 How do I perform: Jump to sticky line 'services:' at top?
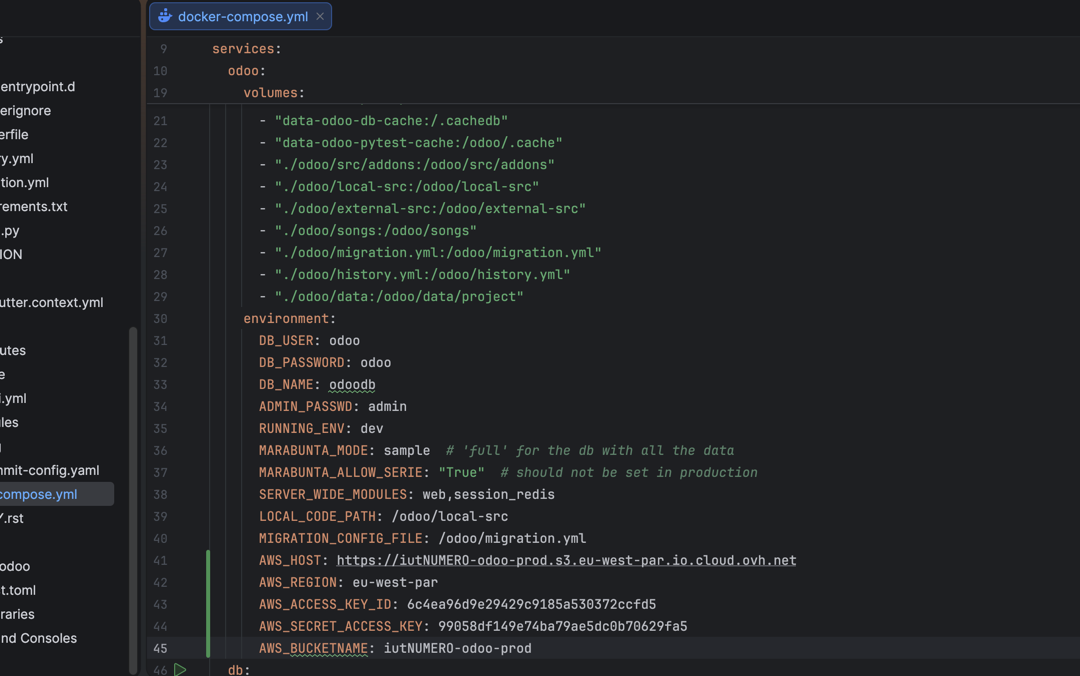(246, 49)
